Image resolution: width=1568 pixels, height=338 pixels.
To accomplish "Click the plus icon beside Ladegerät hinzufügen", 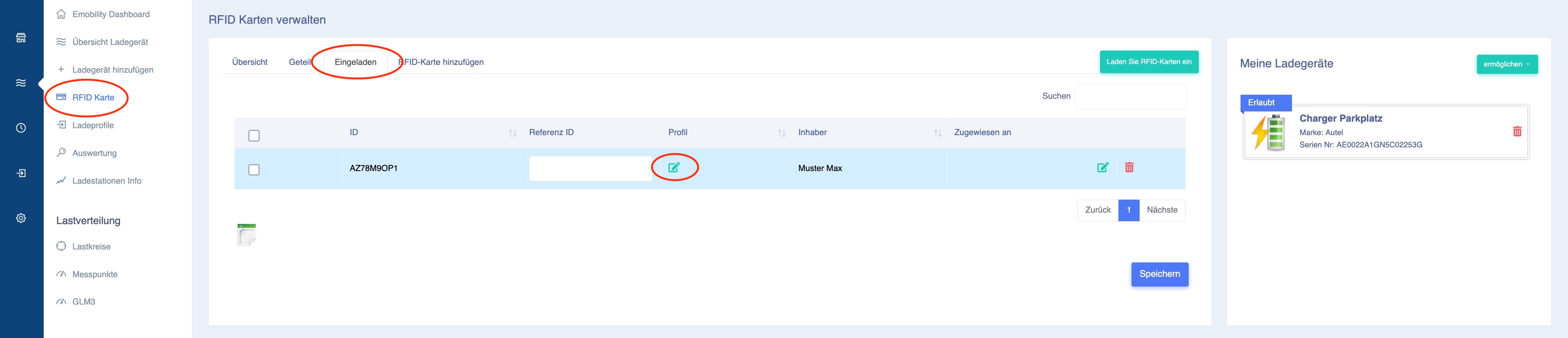I will point(61,69).
